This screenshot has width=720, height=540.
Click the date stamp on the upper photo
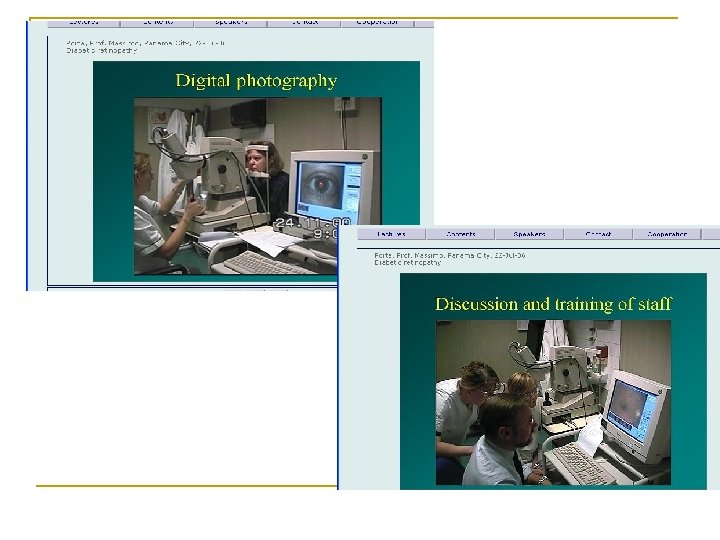311,223
